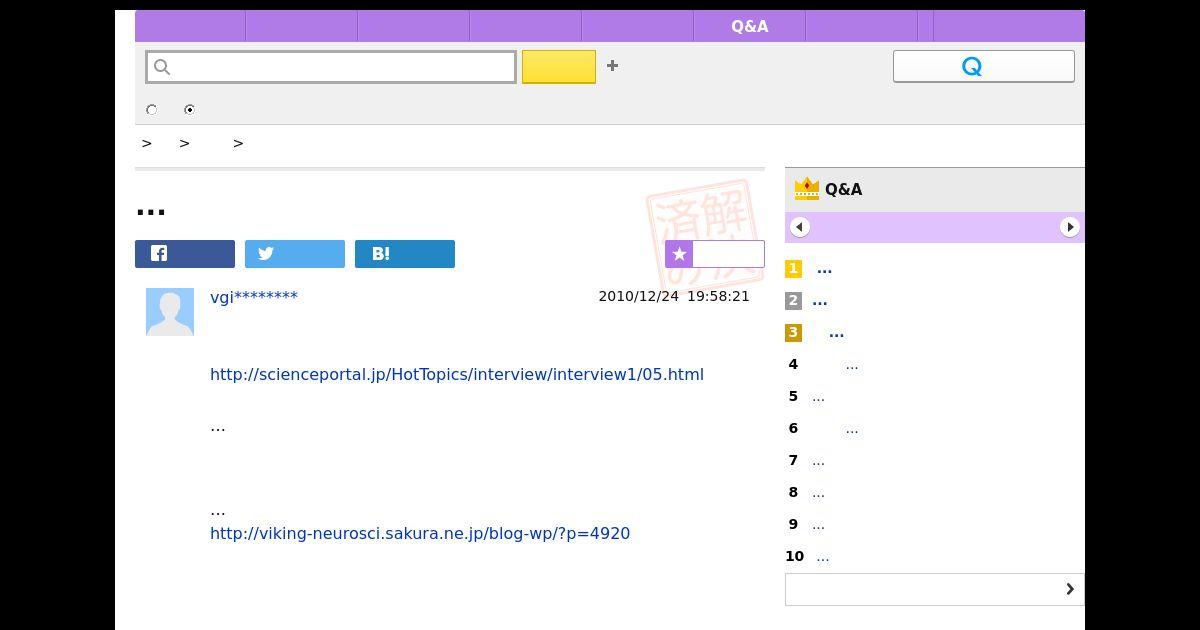Go to next ranking with right arrow
1200x630 pixels.
[x=1069, y=227]
